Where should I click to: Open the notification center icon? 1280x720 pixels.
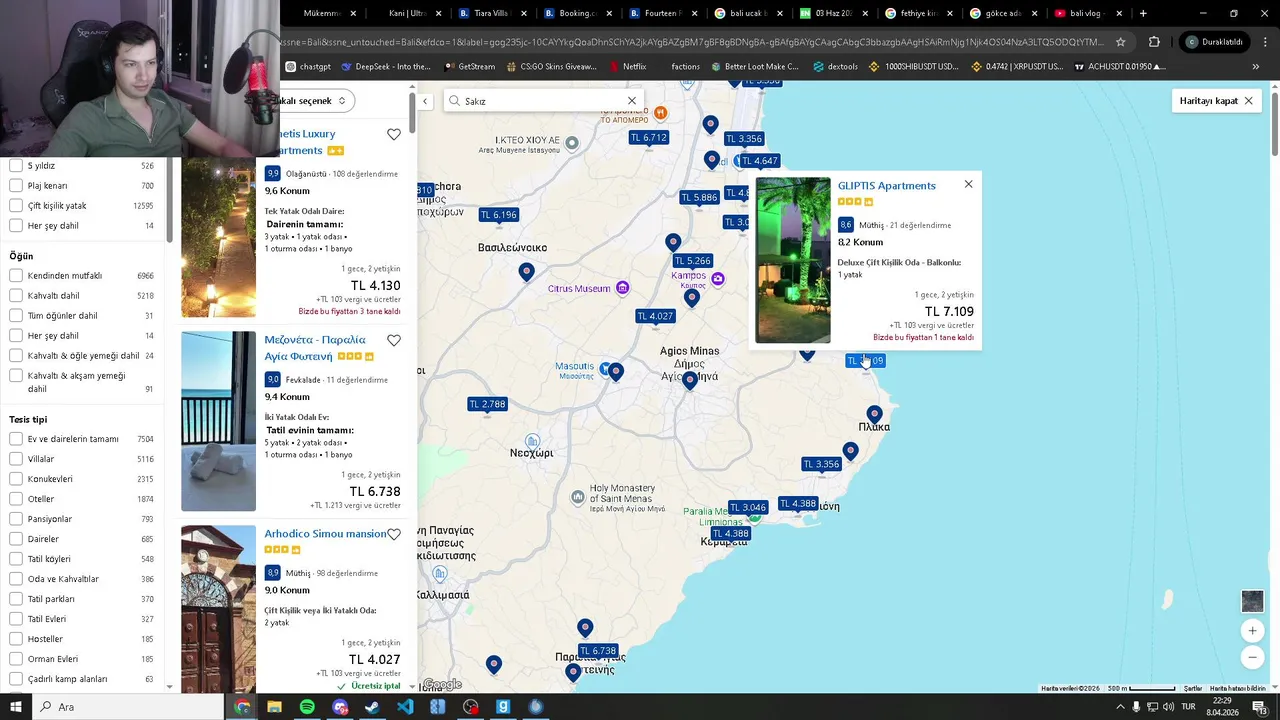point(1259,707)
